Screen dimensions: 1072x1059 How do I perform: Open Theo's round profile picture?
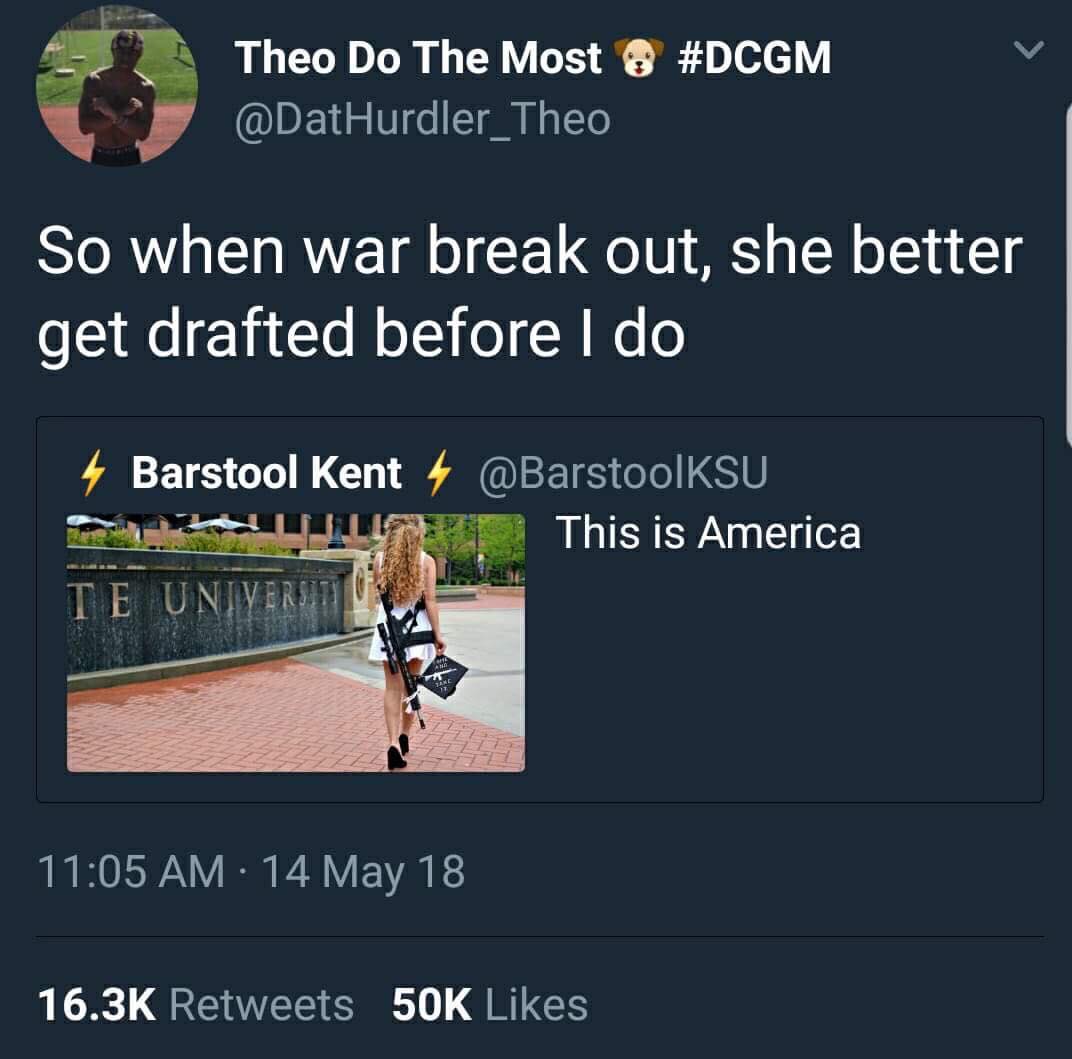pyautogui.click(x=117, y=85)
